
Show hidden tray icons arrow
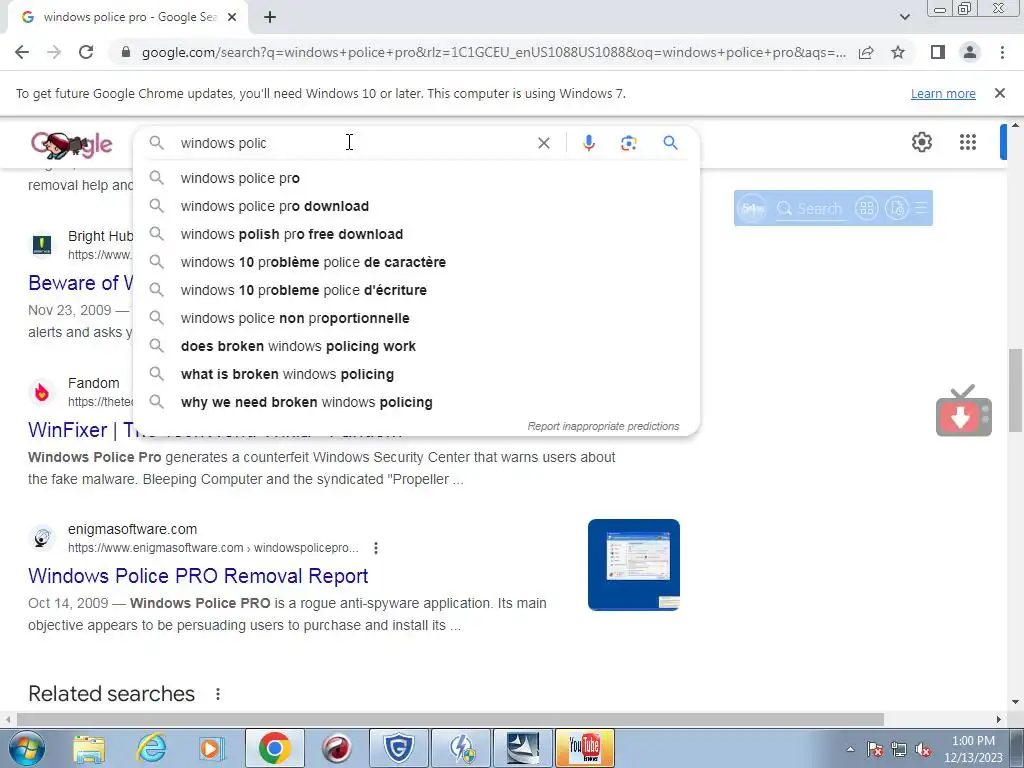click(850, 750)
